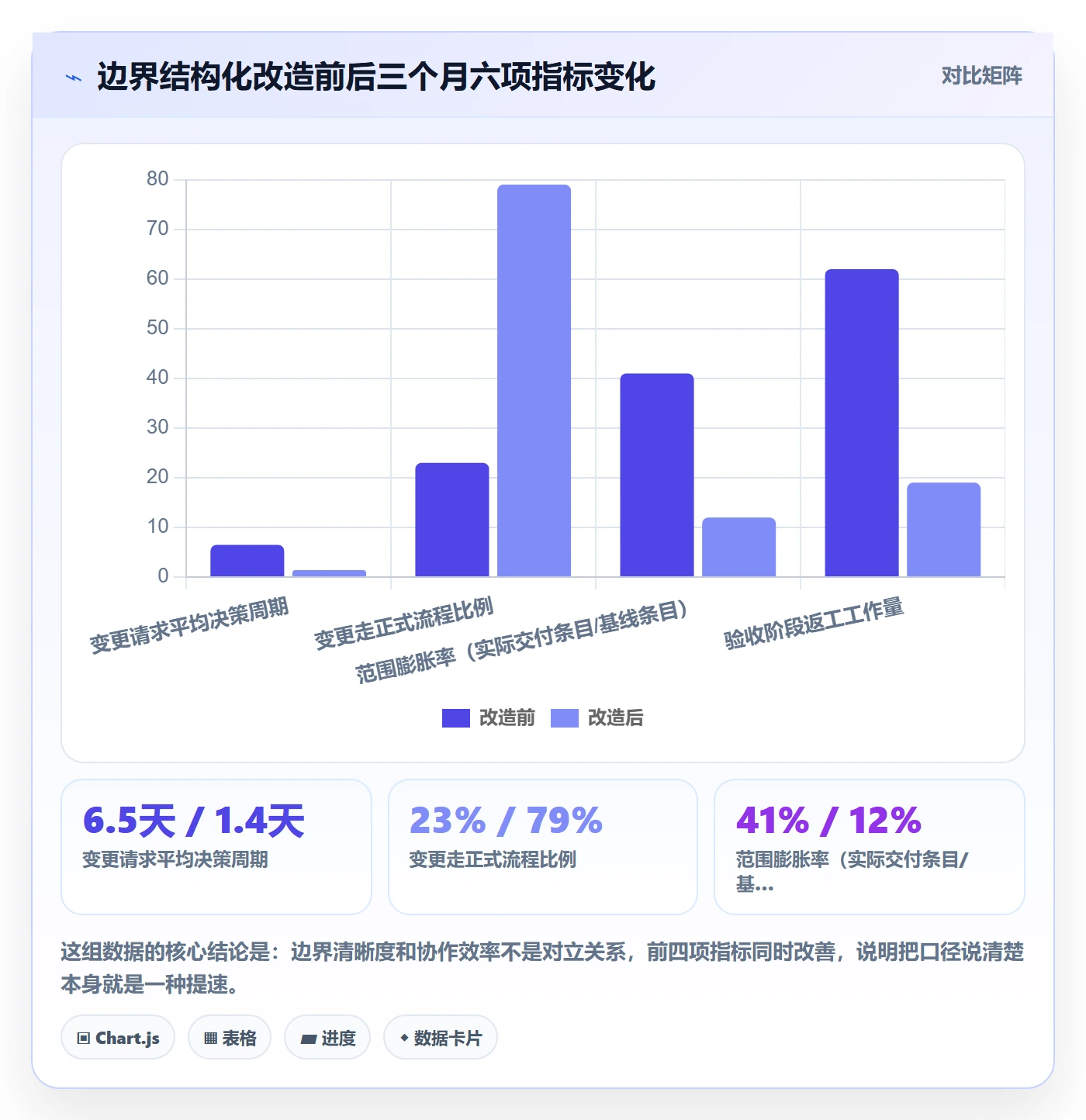Toggle the 改造前 legend swatch
1086x1120 pixels.
(x=456, y=718)
